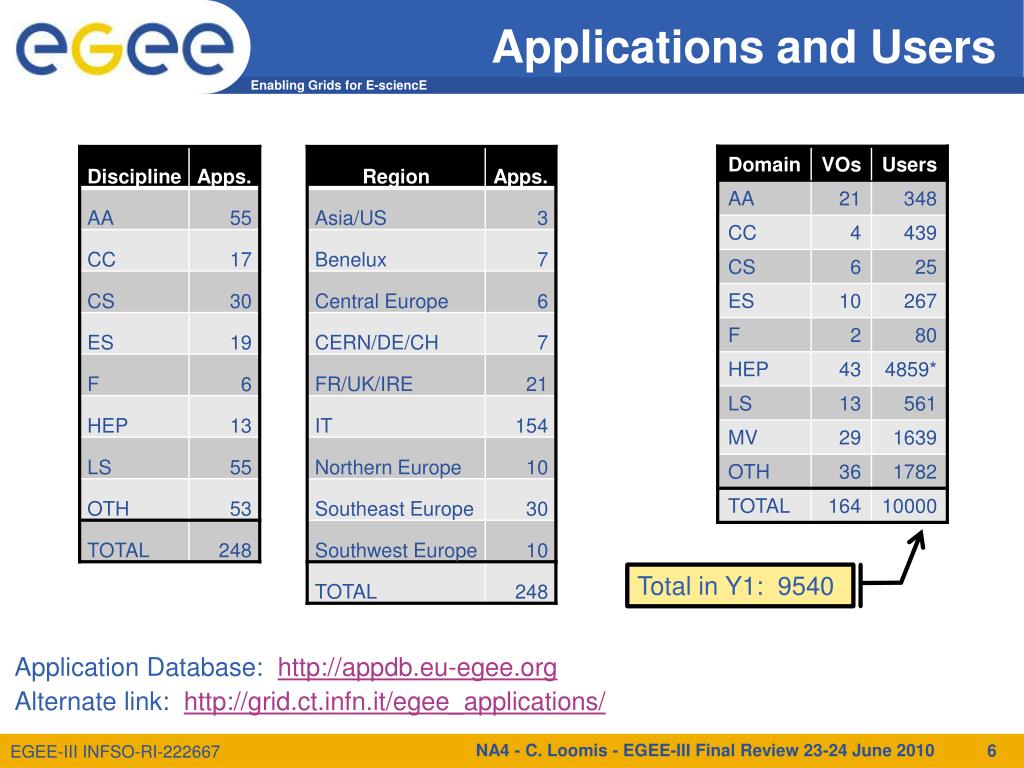
Task: Select the total users value 10000
Action: [909, 506]
